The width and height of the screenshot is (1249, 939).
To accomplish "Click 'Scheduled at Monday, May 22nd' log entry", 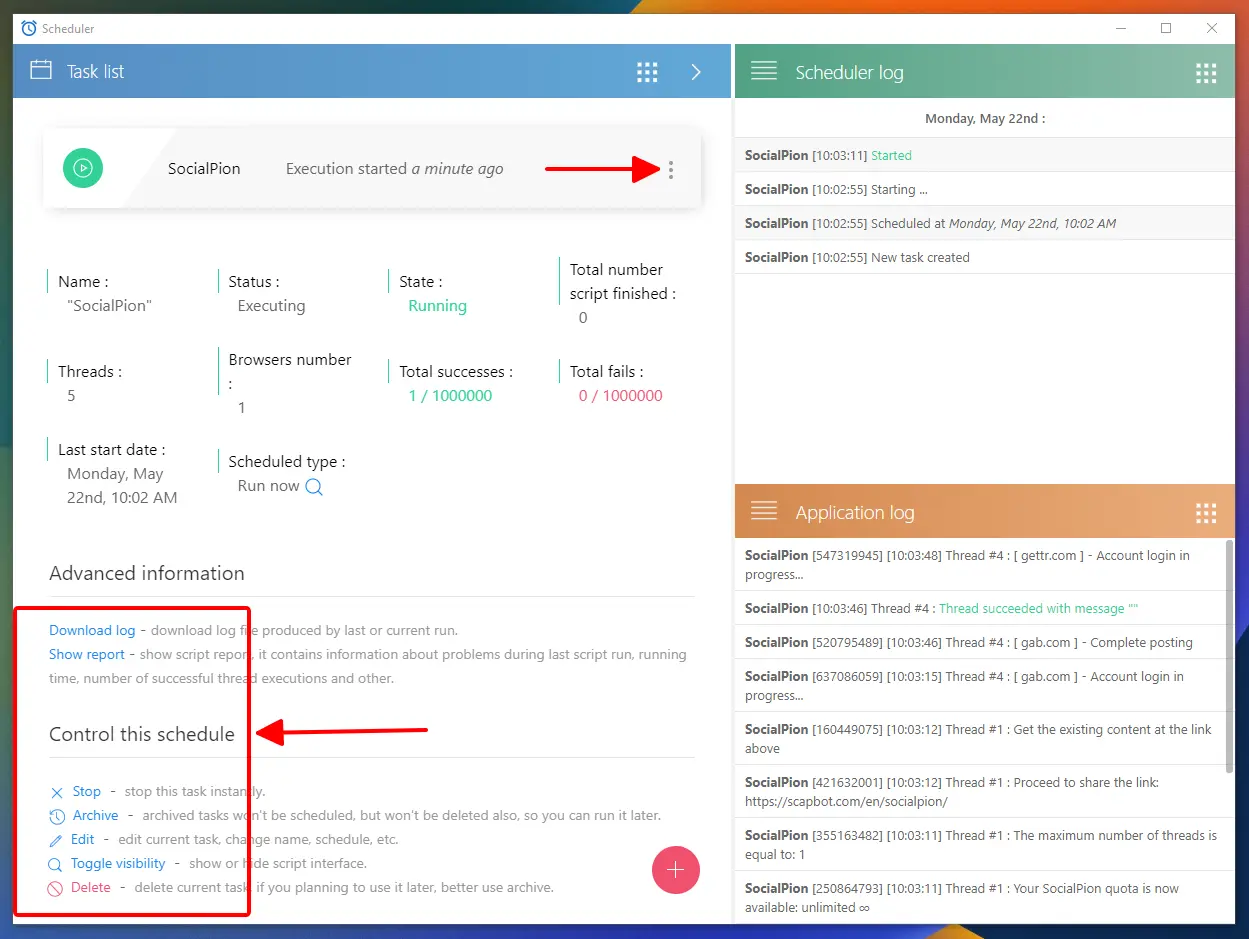I will (x=984, y=223).
